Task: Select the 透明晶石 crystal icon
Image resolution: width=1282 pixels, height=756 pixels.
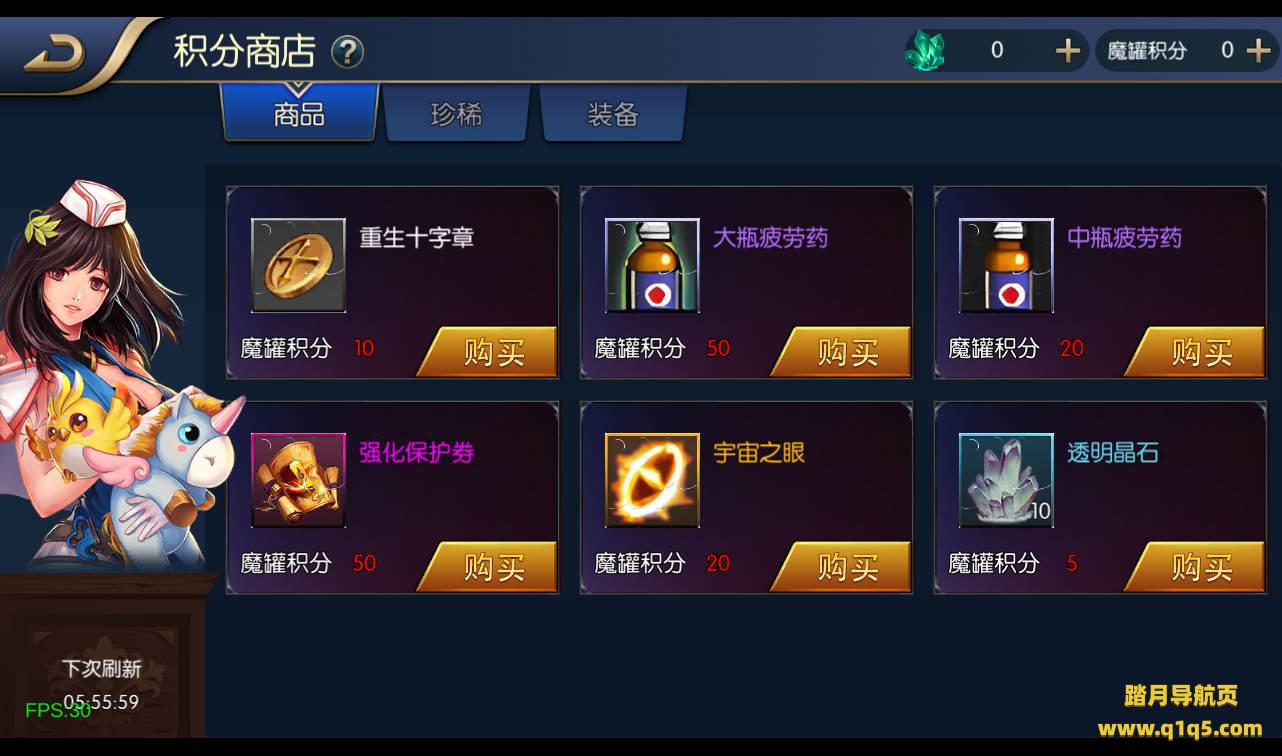Action: coord(1006,480)
